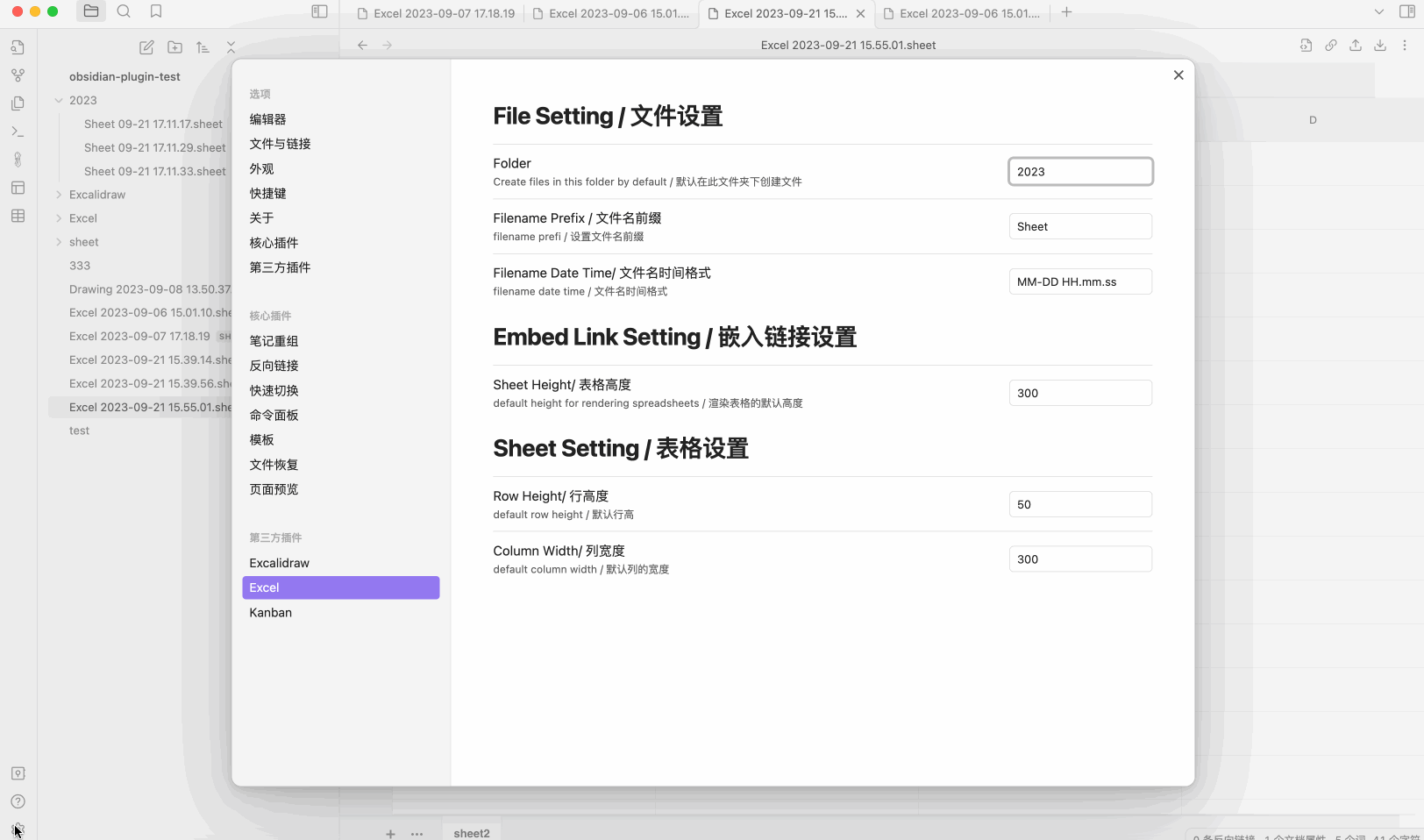Click the Filename Date Time format field
The height and width of the screenshot is (840, 1424).
tap(1080, 281)
